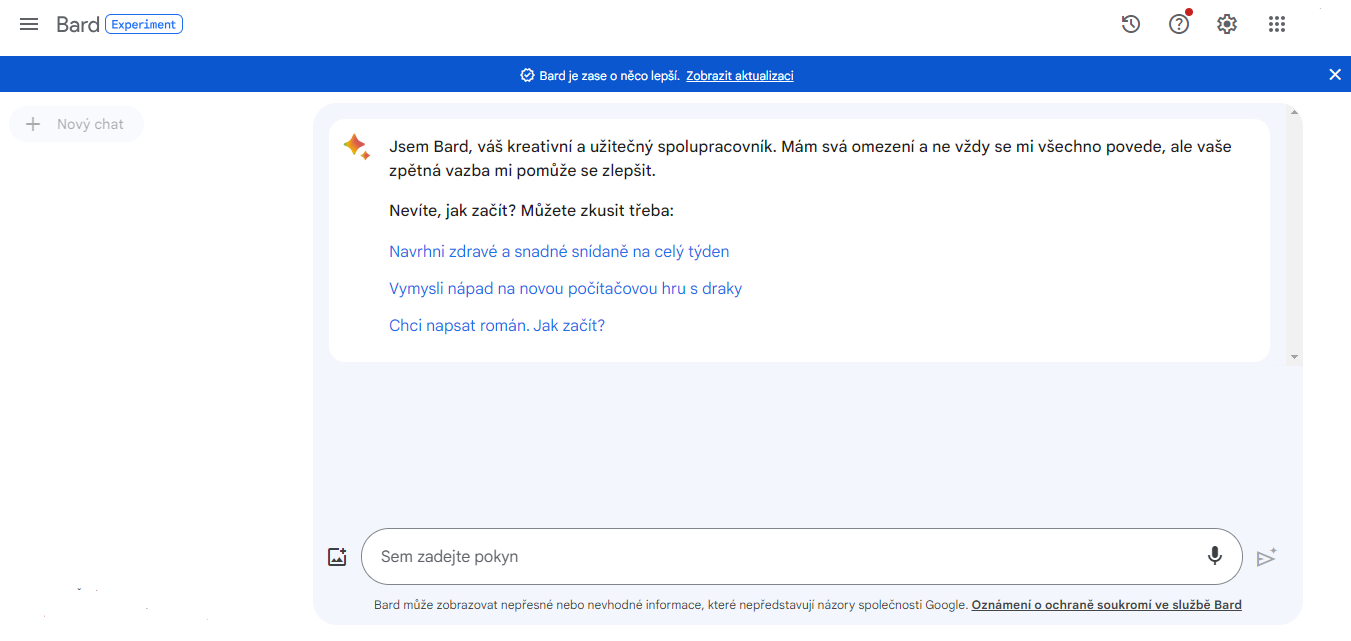This screenshot has height=641, width=1351.
Task: Click the Jsem Bard intro text
Action: click(810, 158)
